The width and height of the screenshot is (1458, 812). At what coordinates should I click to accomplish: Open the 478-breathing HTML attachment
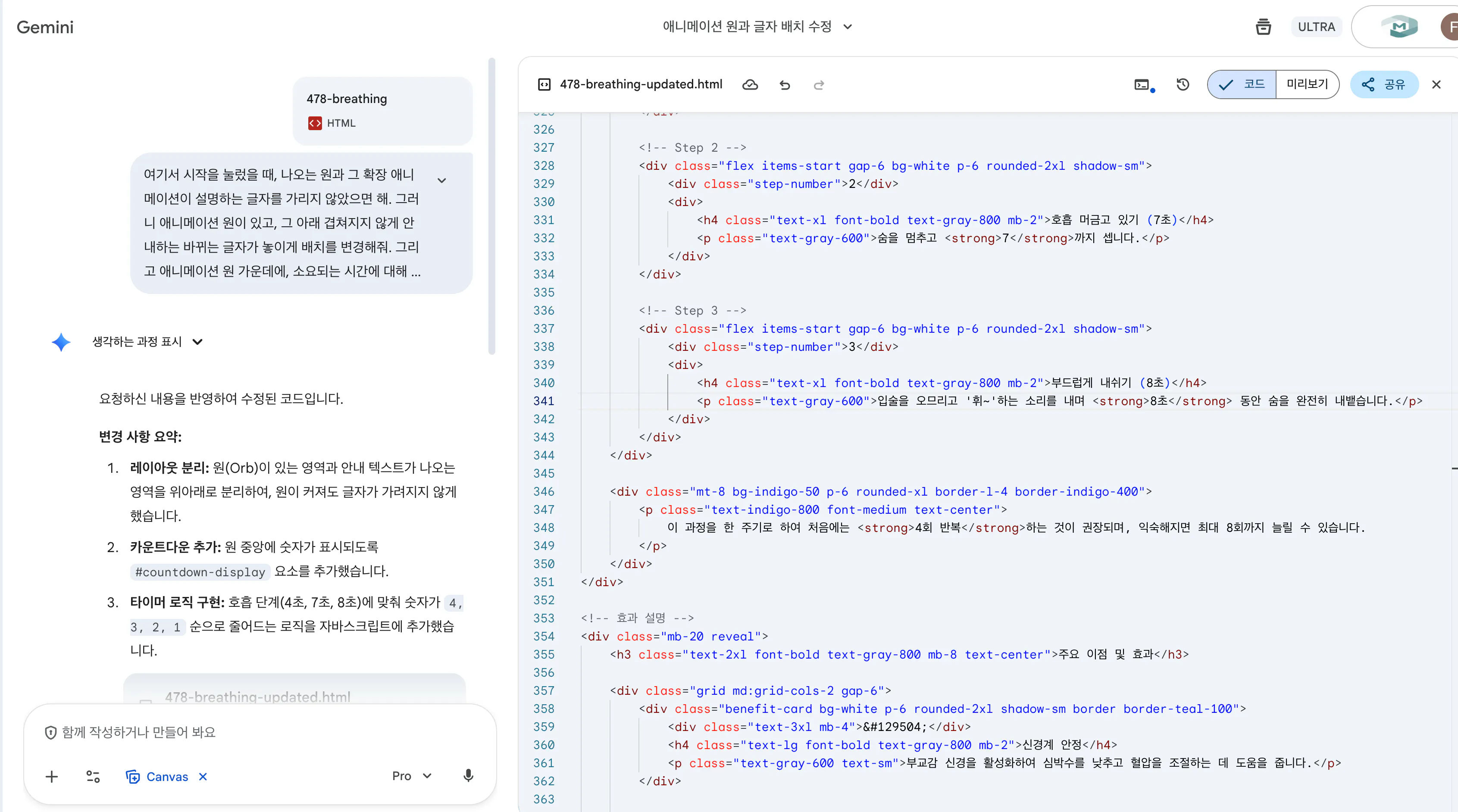[383, 110]
